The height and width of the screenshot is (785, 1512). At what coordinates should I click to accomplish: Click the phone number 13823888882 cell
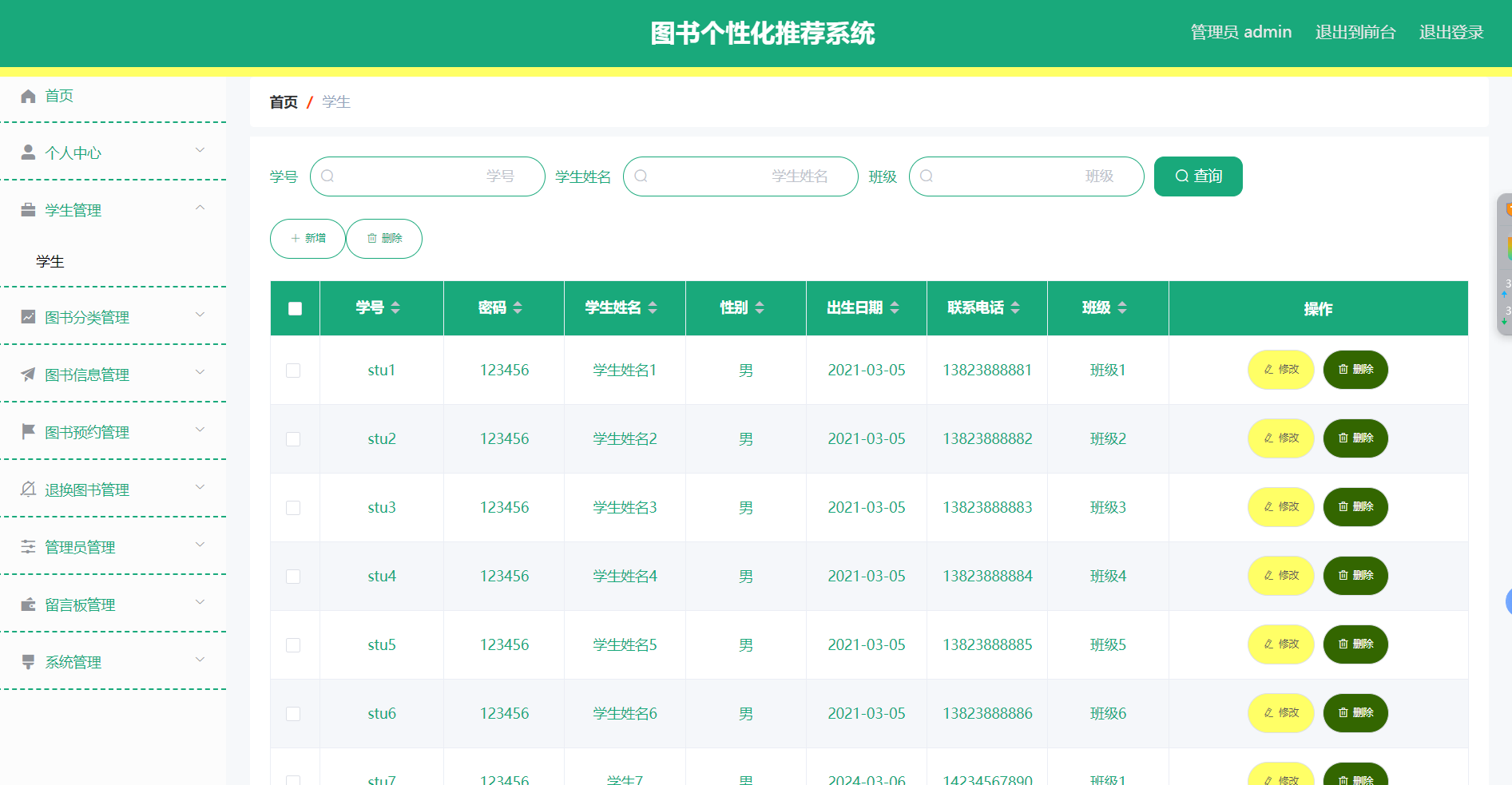pos(987,439)
